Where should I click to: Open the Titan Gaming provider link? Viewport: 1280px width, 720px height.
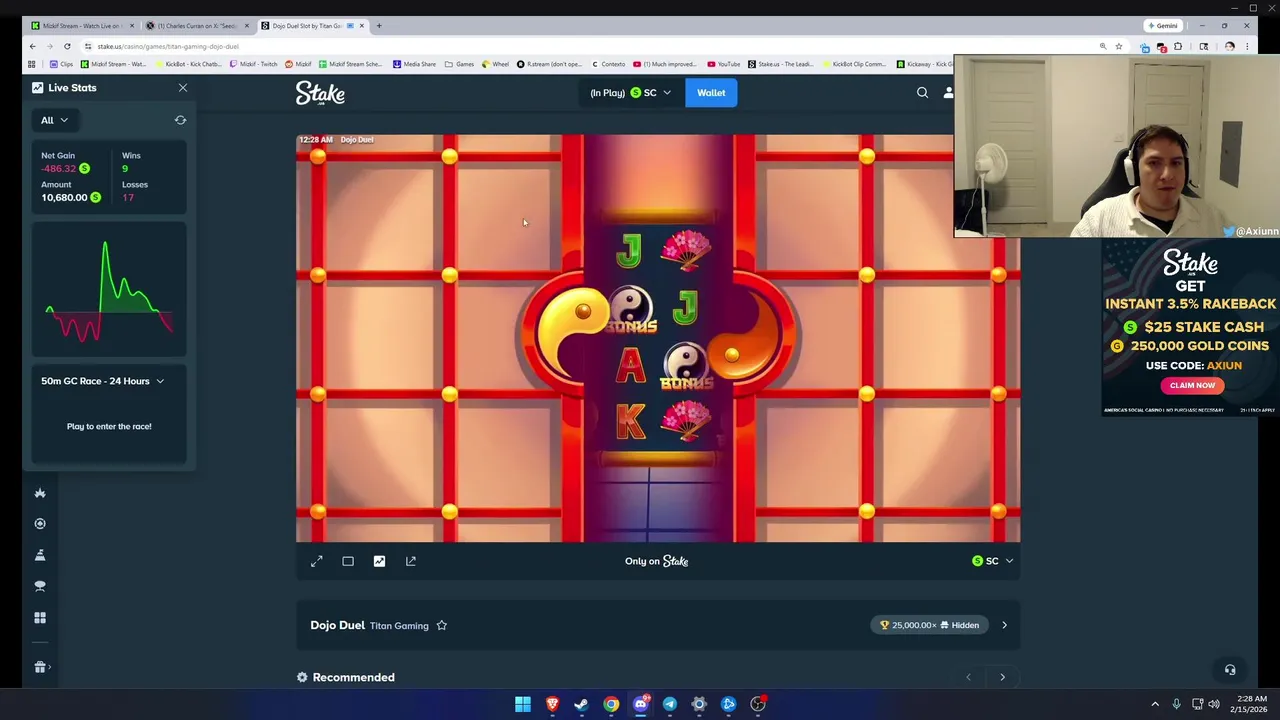pyautogui.click(x=399, y=626)
